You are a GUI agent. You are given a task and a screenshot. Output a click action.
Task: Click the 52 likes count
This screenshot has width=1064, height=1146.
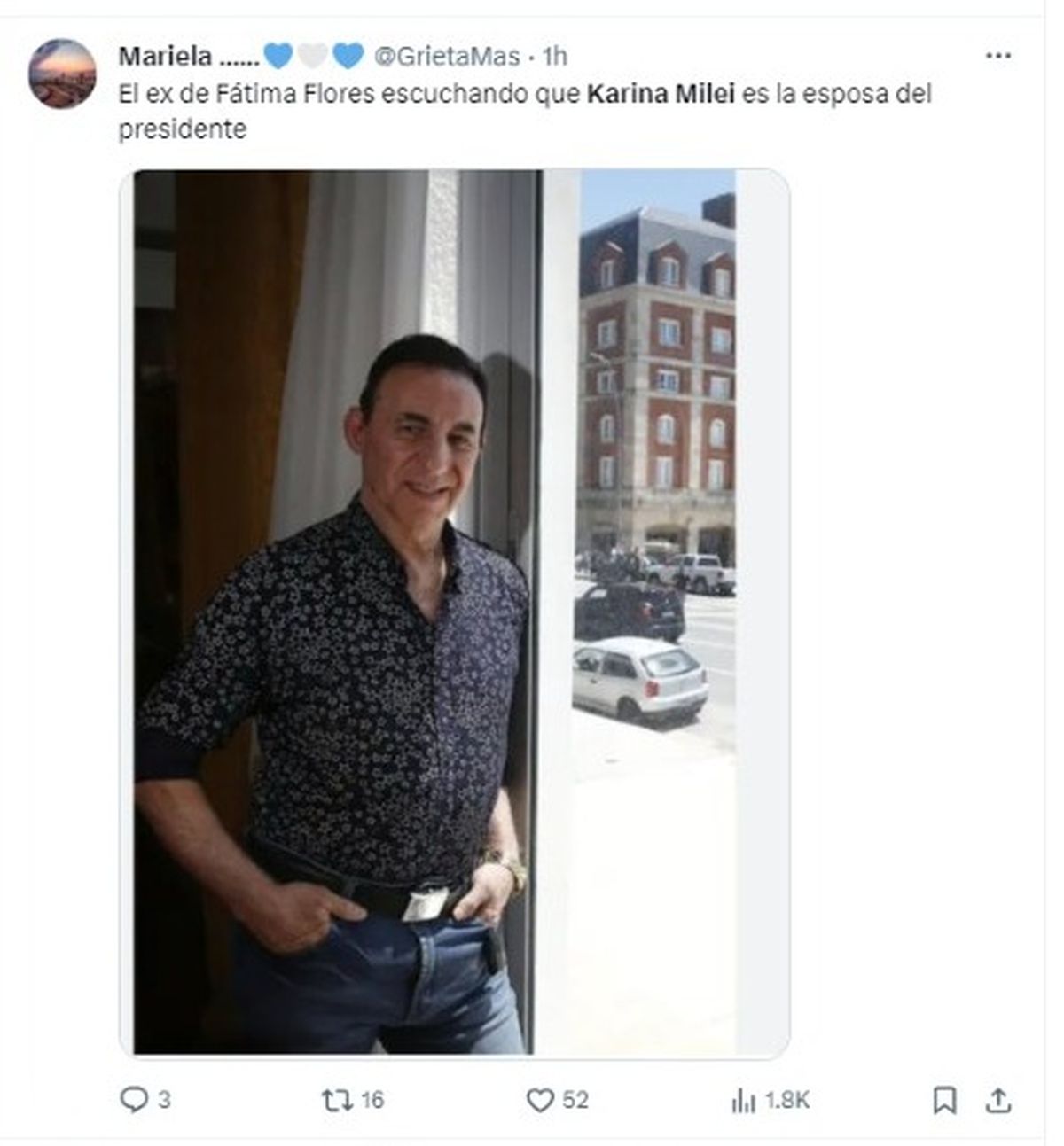pos(575,1101)
